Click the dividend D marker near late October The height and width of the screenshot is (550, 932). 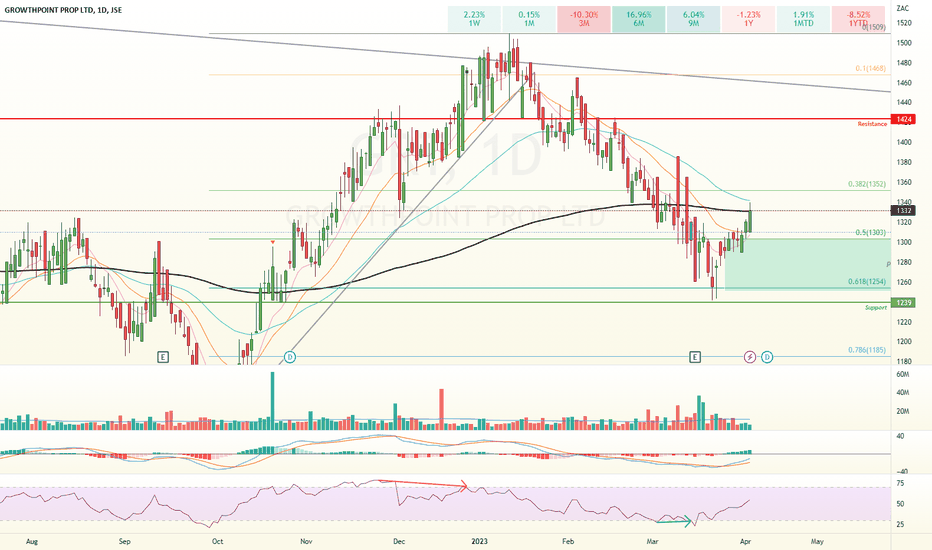click(x=289, y=357)
